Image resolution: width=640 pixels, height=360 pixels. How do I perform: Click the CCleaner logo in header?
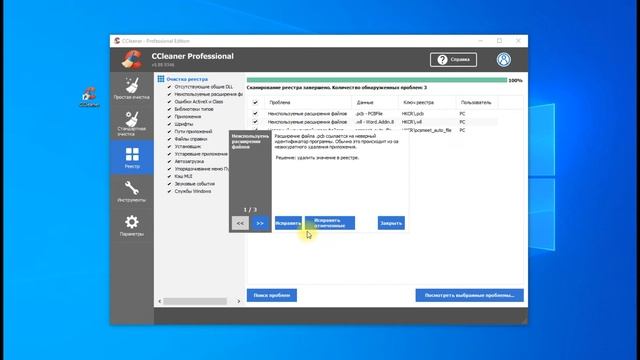click(x=131, y=60)
